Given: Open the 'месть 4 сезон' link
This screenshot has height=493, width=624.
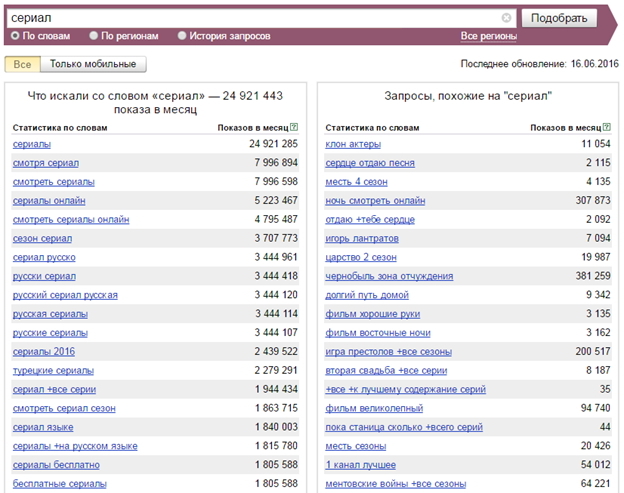Looking at the screenshot, I should click(x=356, y=182).
